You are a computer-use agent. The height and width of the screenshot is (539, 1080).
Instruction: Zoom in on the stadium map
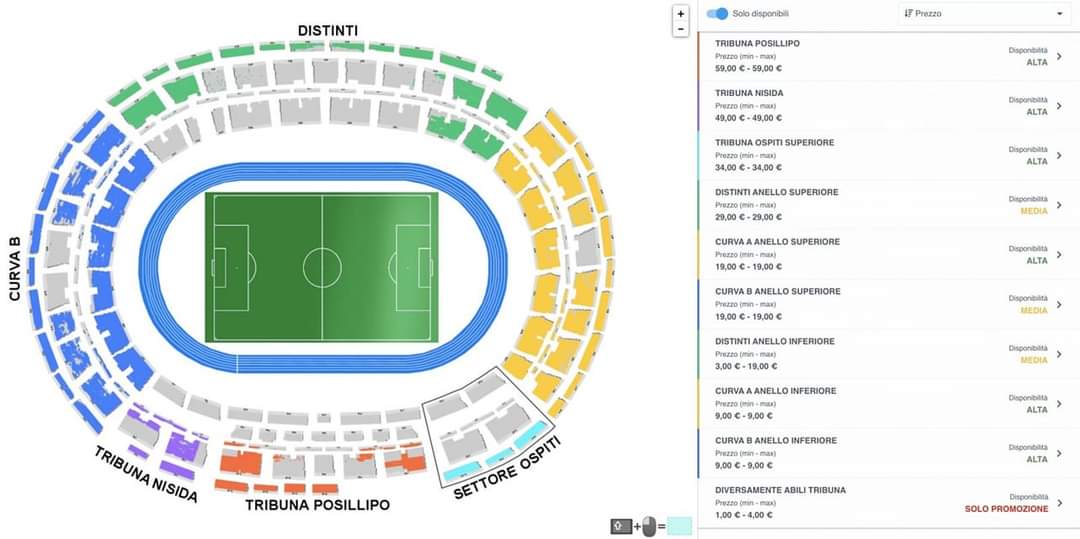point(681,14)
